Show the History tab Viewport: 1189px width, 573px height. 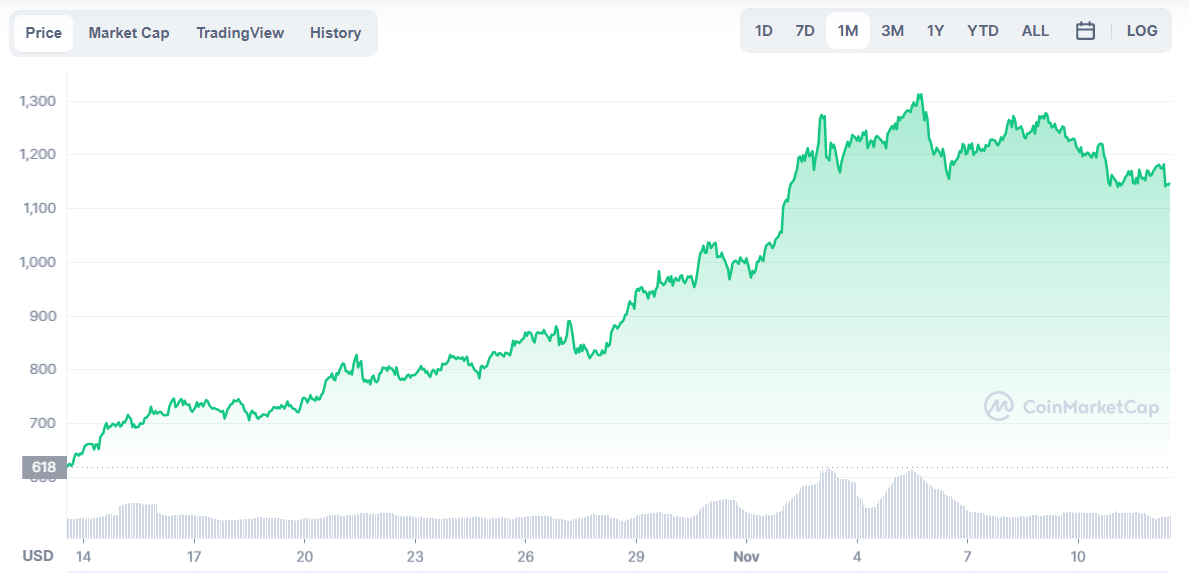click(335, 33)
